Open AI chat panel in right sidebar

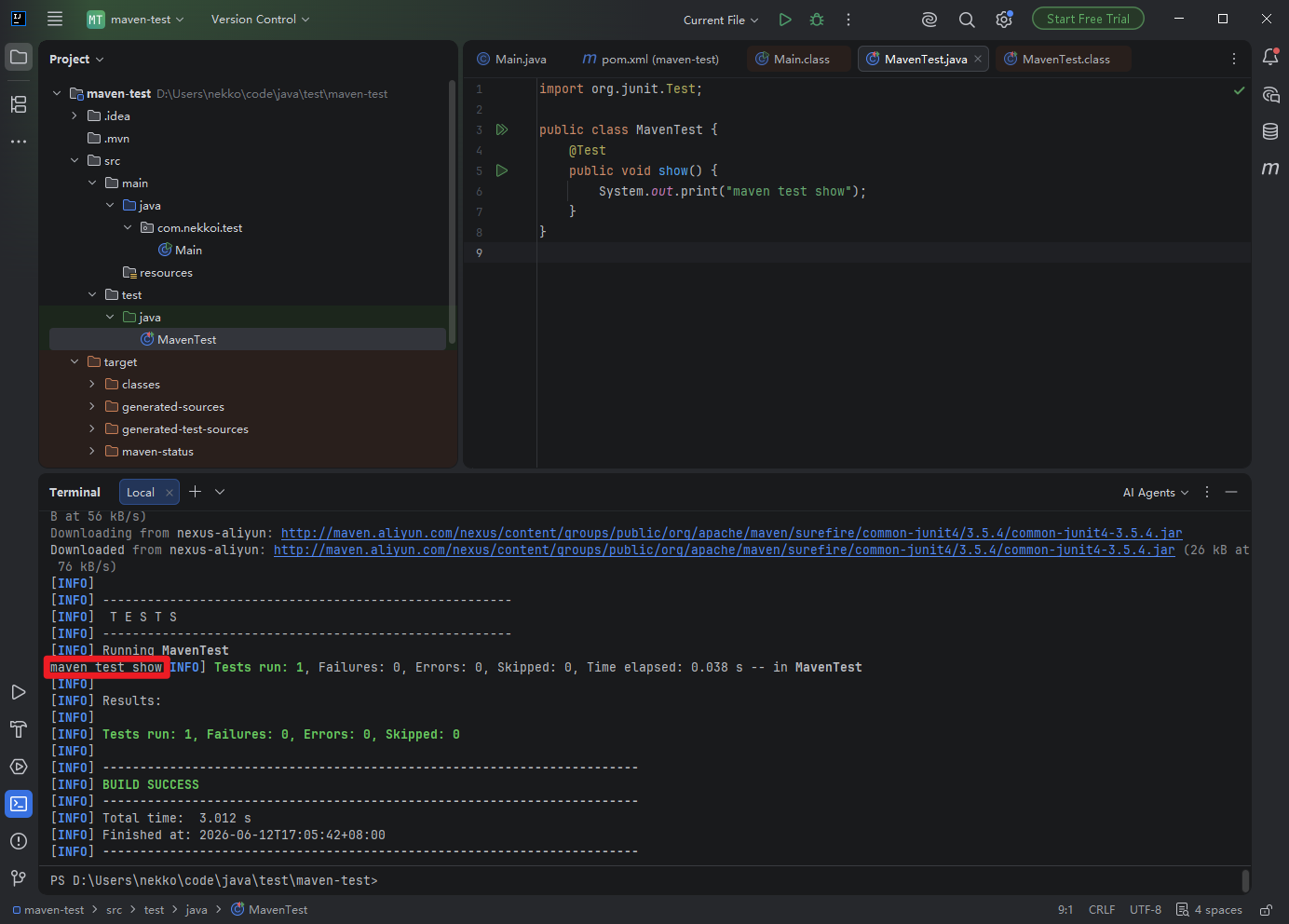pyautogui.click(x=1270, y=94)
